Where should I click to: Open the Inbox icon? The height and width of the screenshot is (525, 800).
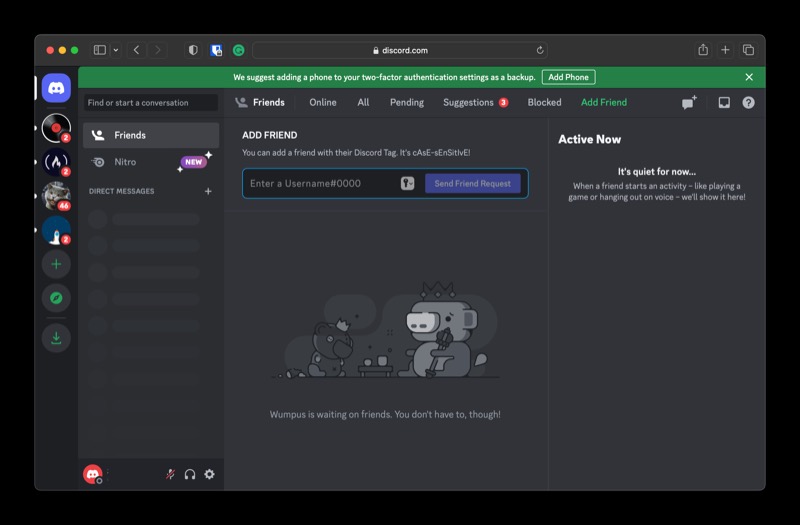[724, 102]
